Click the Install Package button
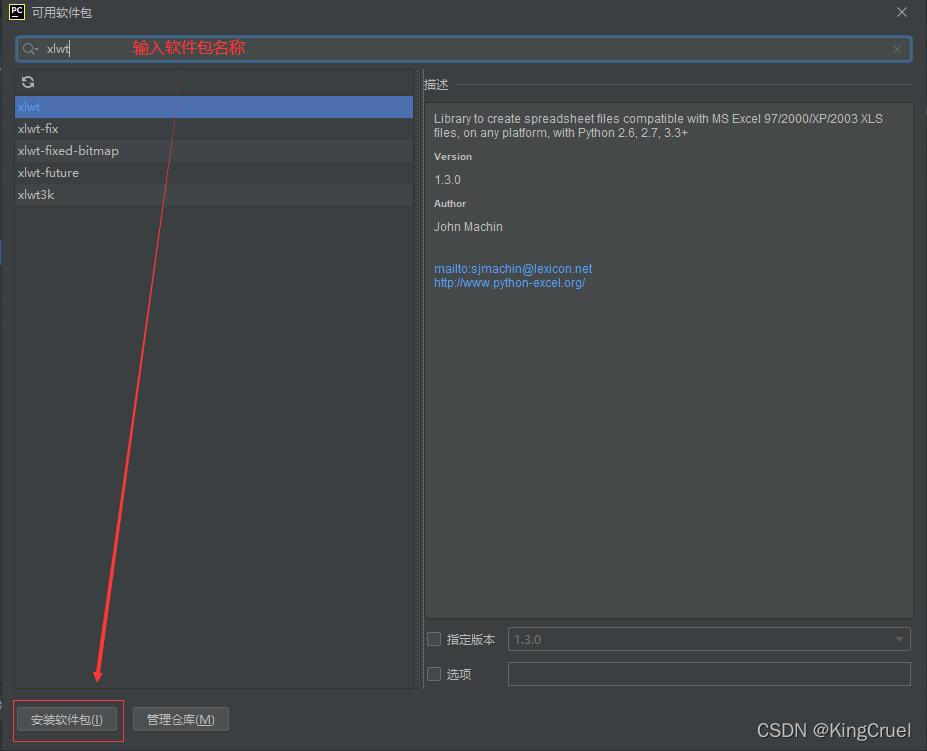This screenshot has width=927, height=751. pyautogui.click(x=67, y=720)
